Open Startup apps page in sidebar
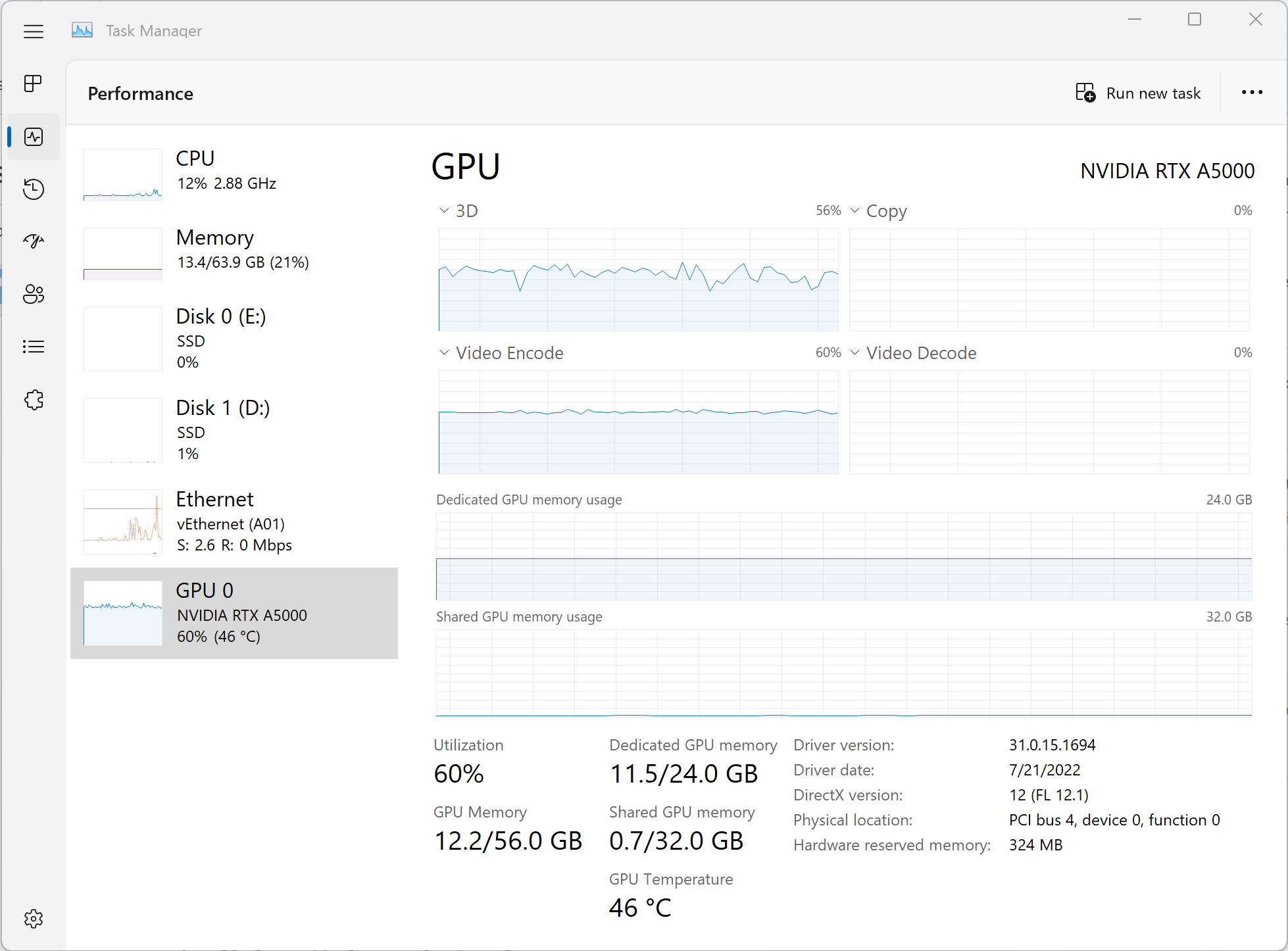1288x951 pixels. tap(34, 241)
